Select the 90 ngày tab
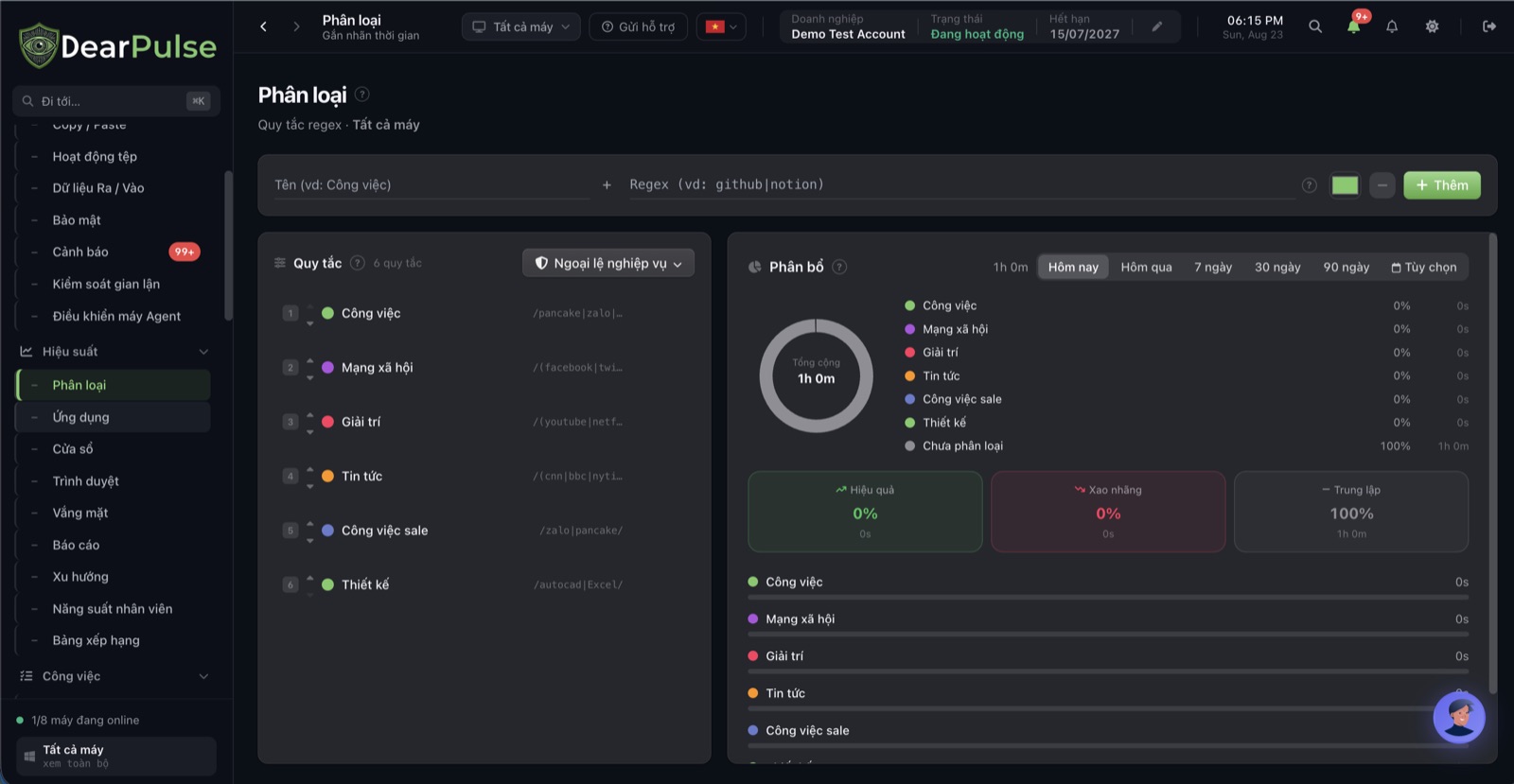Viewport: 1514px width, 784px height. pyautogui.click(x=1346, y=267)
